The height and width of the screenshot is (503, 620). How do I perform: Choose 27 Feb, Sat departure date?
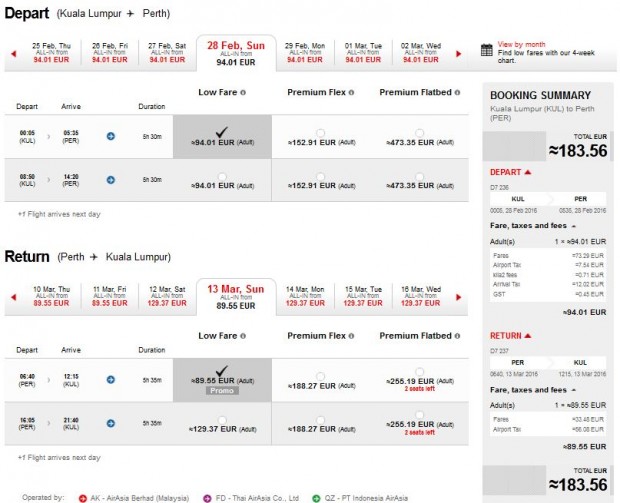tap(167, 53)
